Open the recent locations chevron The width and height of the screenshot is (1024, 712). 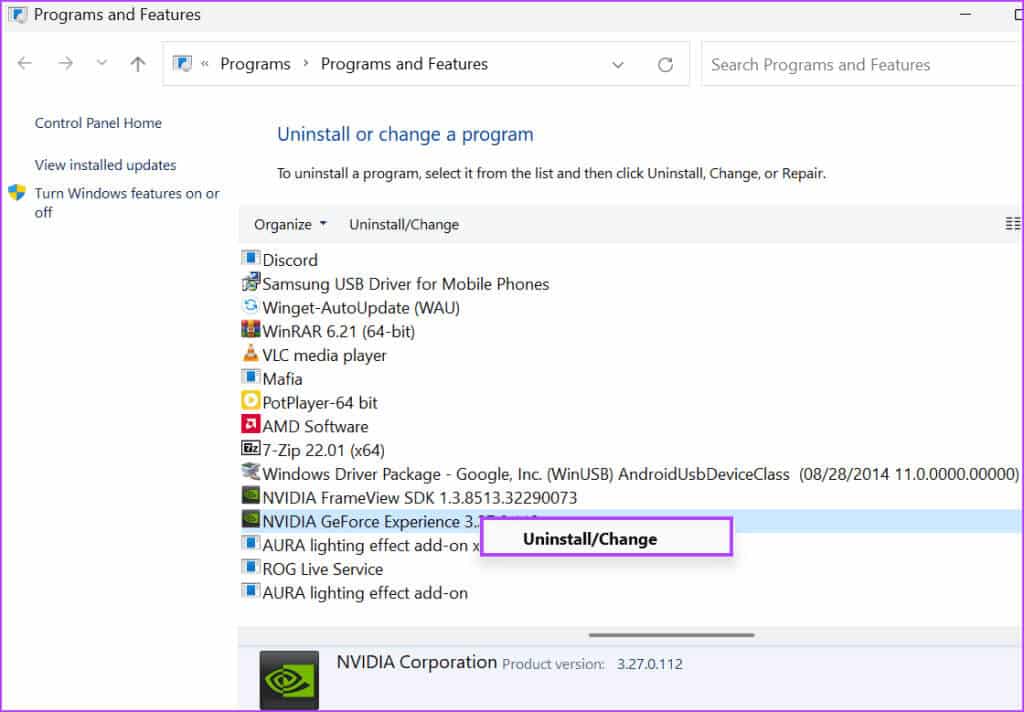click(102, 63)
